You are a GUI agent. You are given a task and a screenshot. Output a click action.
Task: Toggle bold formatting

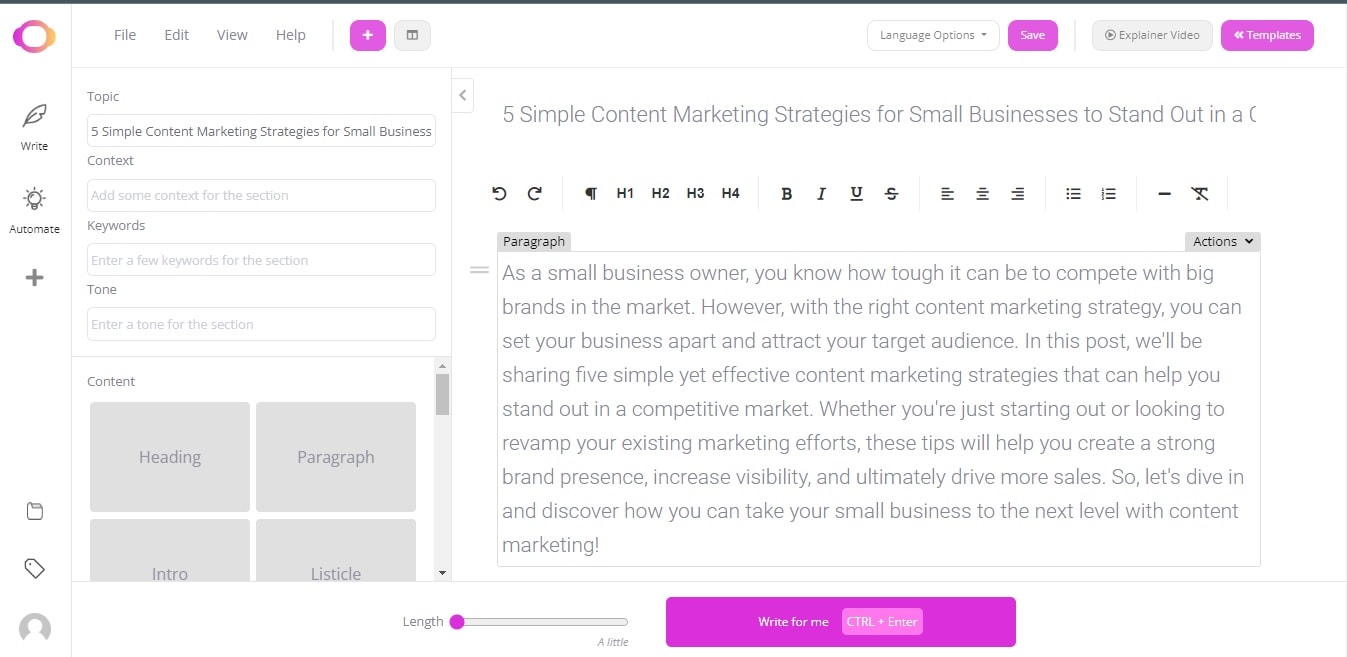(786, 194)
